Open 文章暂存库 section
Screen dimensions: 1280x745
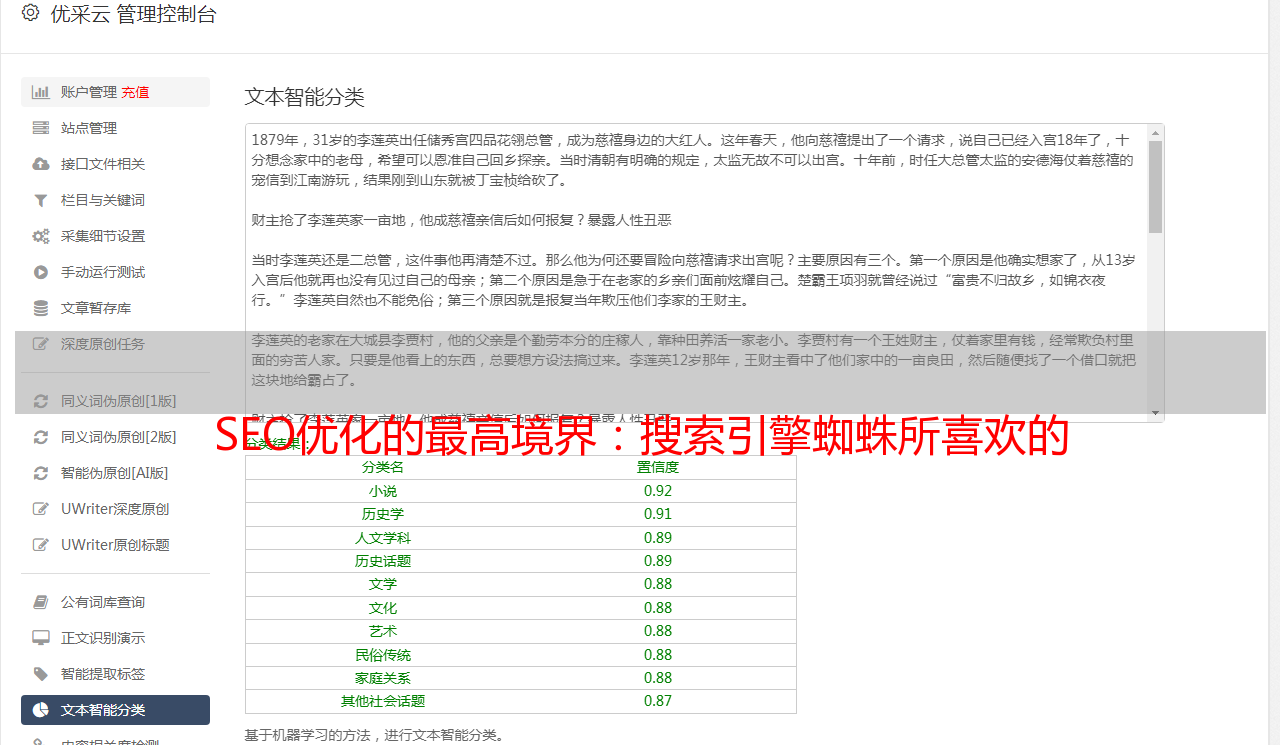click(115, 308)
